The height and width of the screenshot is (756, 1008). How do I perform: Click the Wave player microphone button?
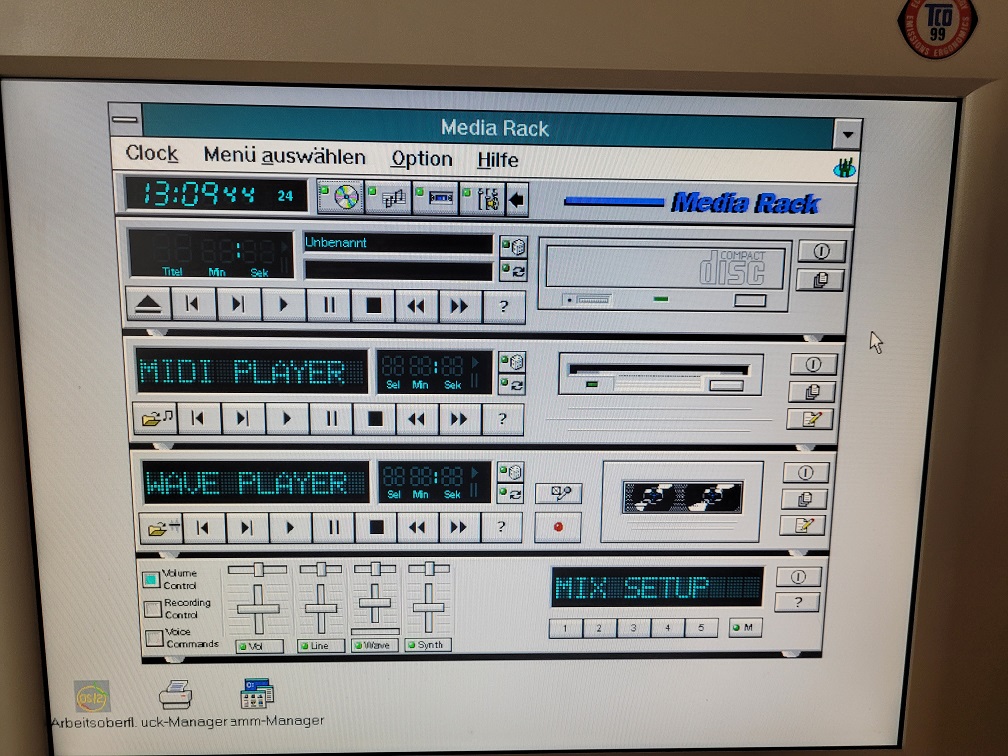coord(559,493)
